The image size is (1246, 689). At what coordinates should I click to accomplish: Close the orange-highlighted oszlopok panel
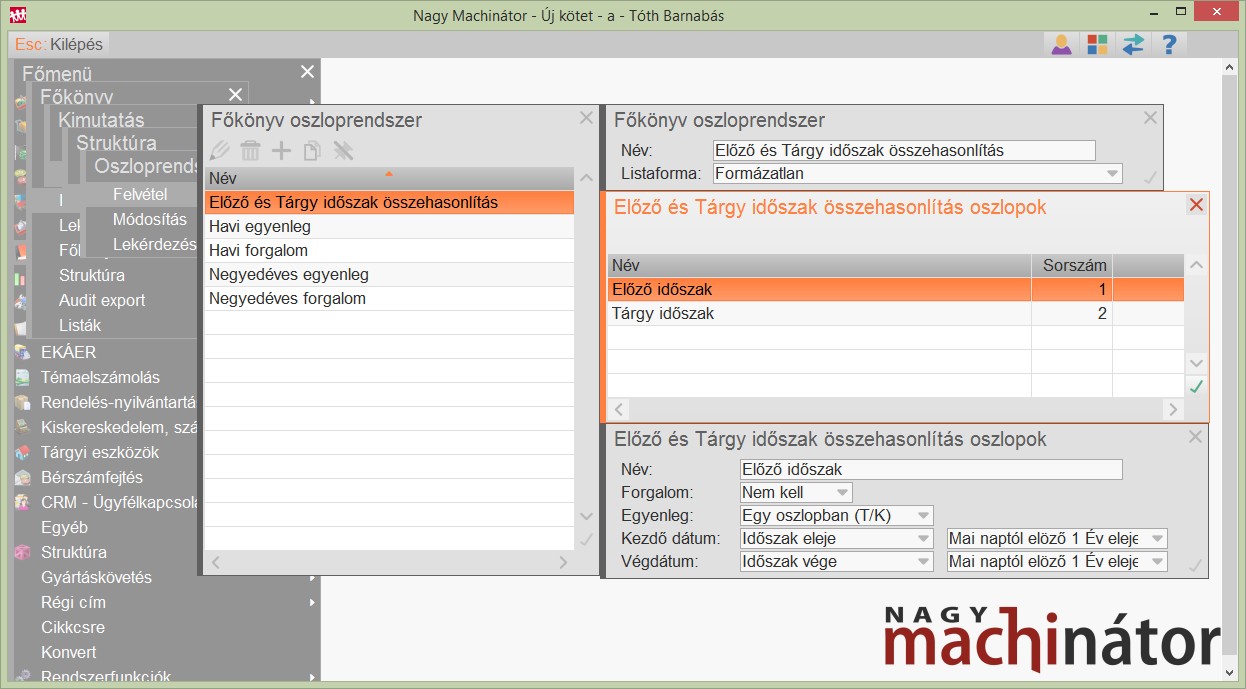1196,205
